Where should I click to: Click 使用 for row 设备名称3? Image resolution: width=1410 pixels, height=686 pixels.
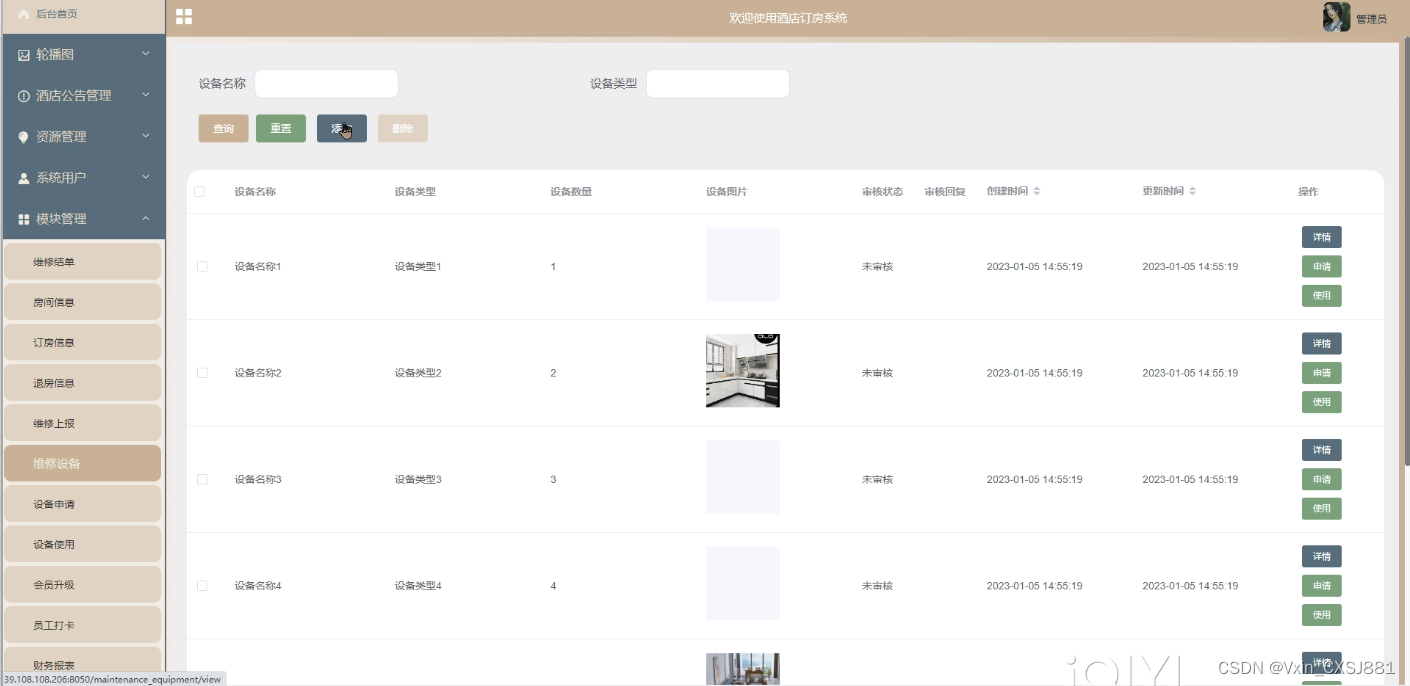coord(1321,509)
